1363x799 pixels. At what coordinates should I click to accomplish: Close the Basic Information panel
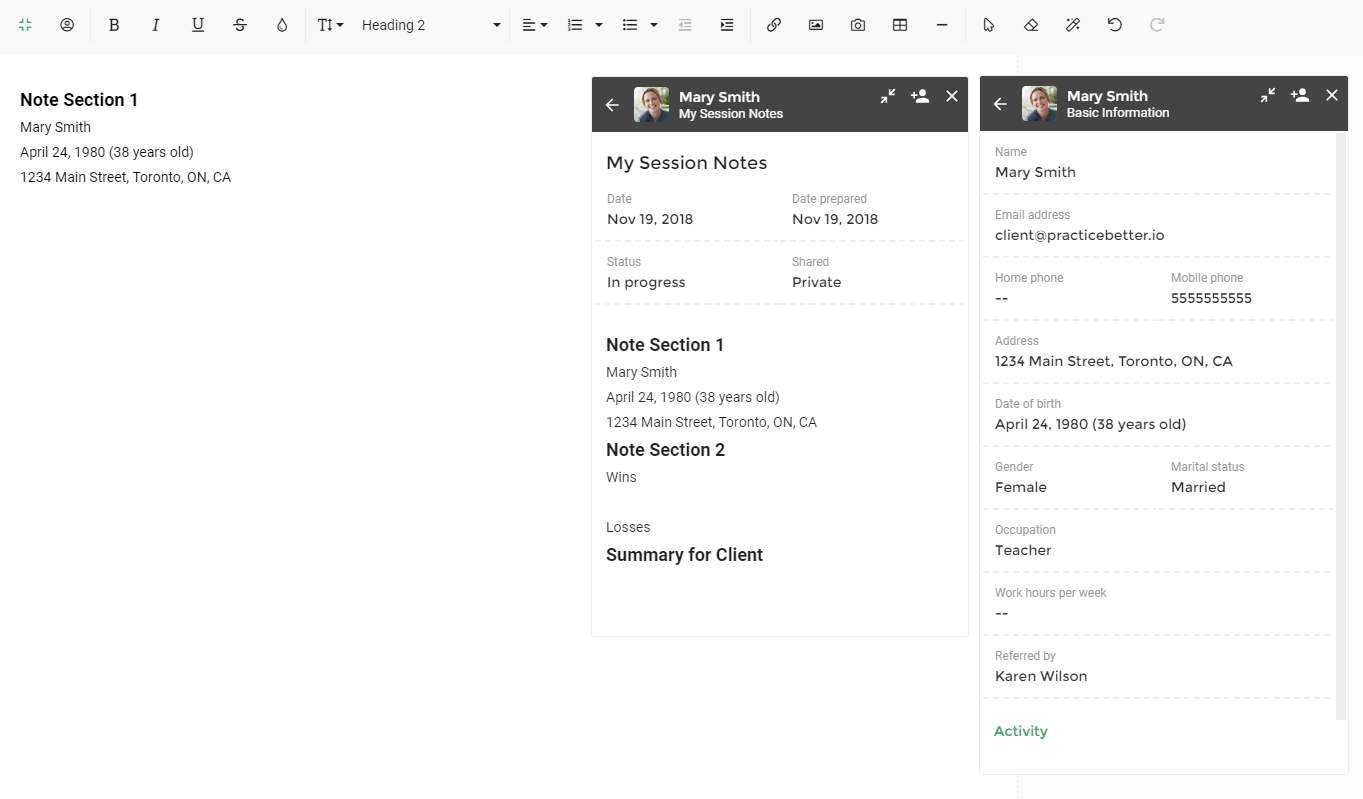(x=1332, y=95)
